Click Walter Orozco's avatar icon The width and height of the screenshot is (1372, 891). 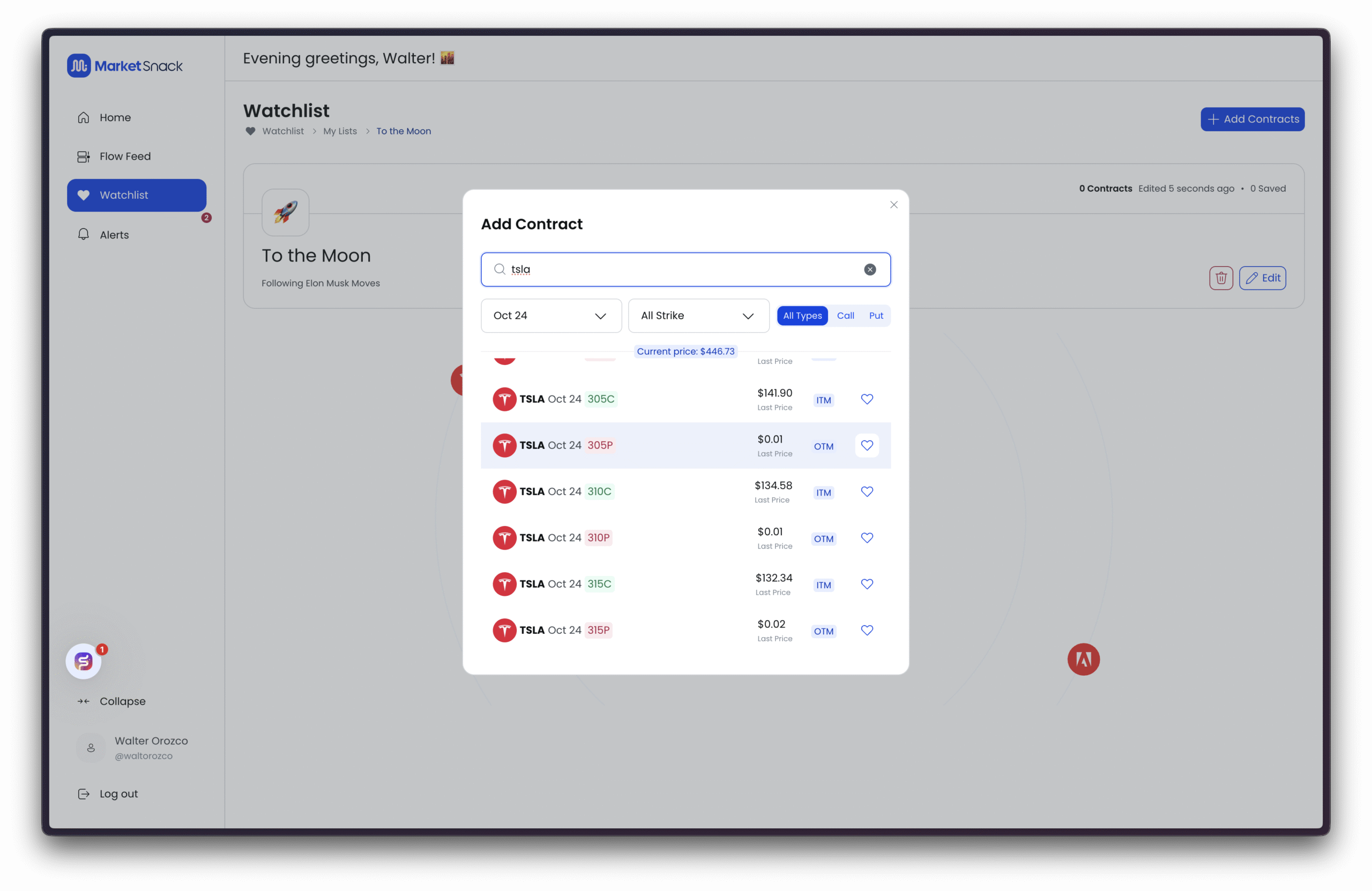pyautogui.click(x=91, y=747)
